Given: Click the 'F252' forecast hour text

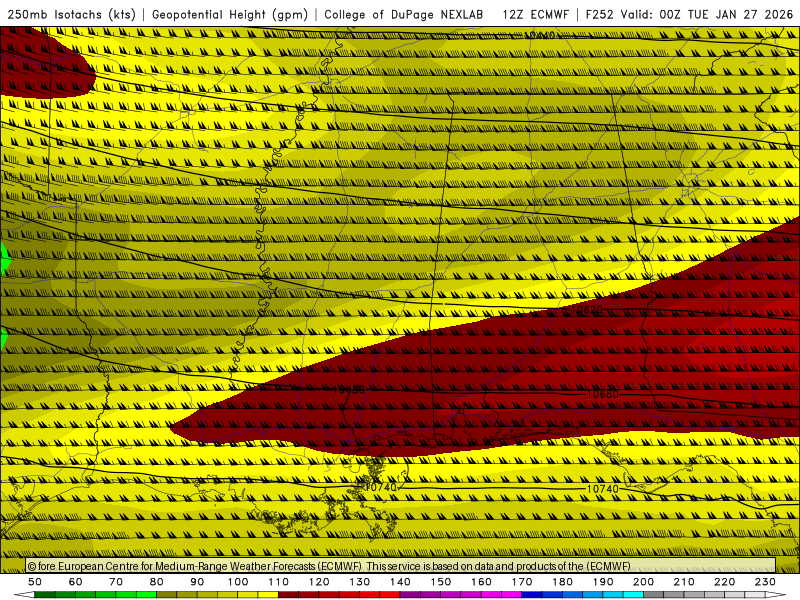Looking at the screenshot, I should pos(599,14).
